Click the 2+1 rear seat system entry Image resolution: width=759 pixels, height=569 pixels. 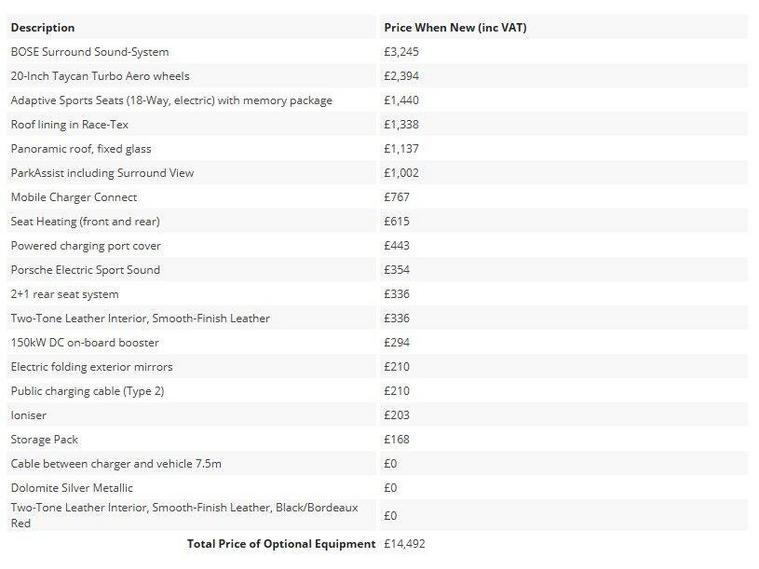(65, 294)
